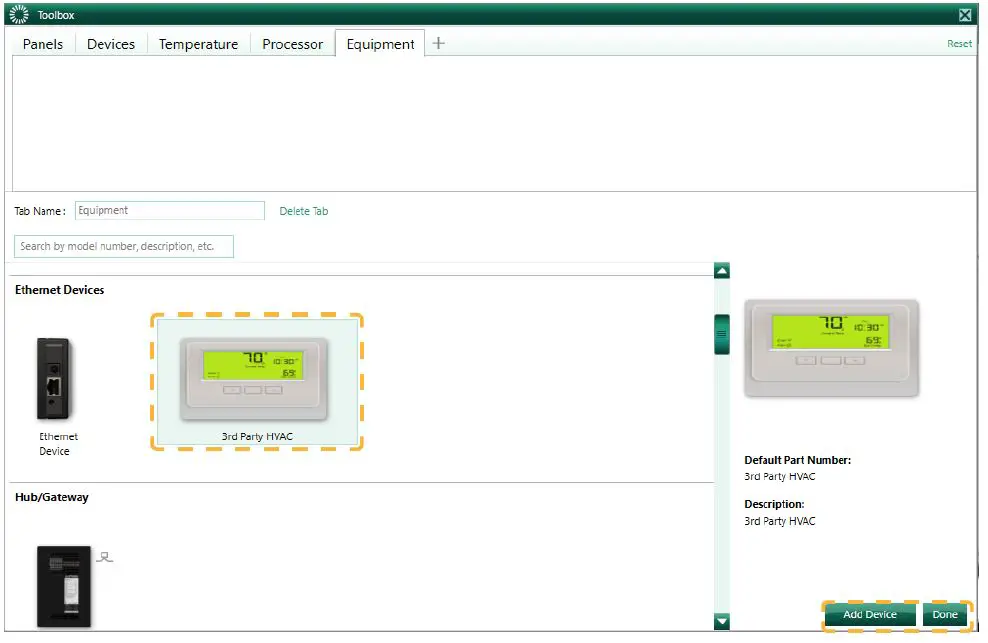The width and height of the screenshot is (988, 643).
Task: Create a new tab using the plus icon
Action: [438, 43]
